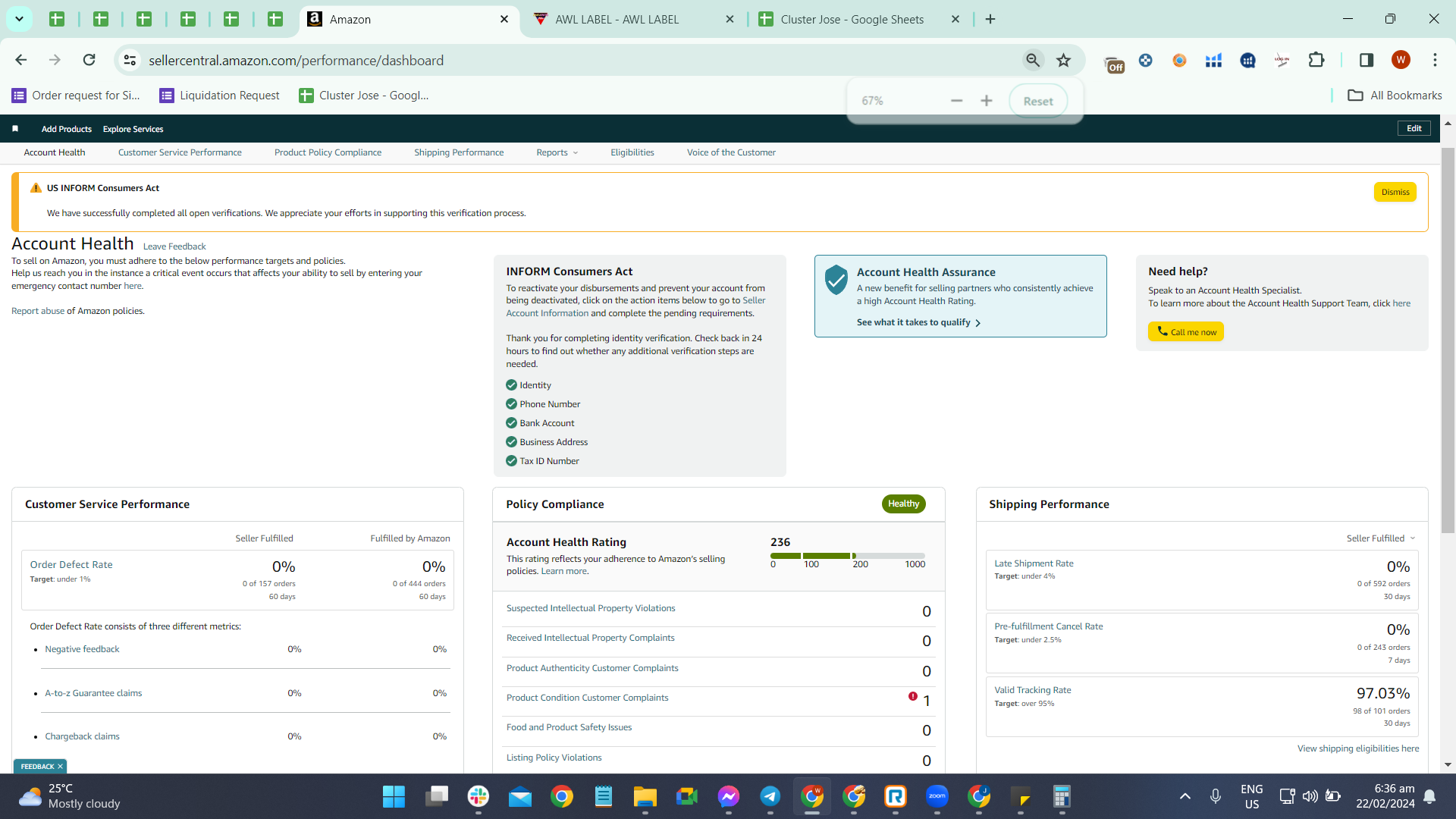Open Messenger from the taskbar
1456x819 pixels.
[x=729, y=796]
